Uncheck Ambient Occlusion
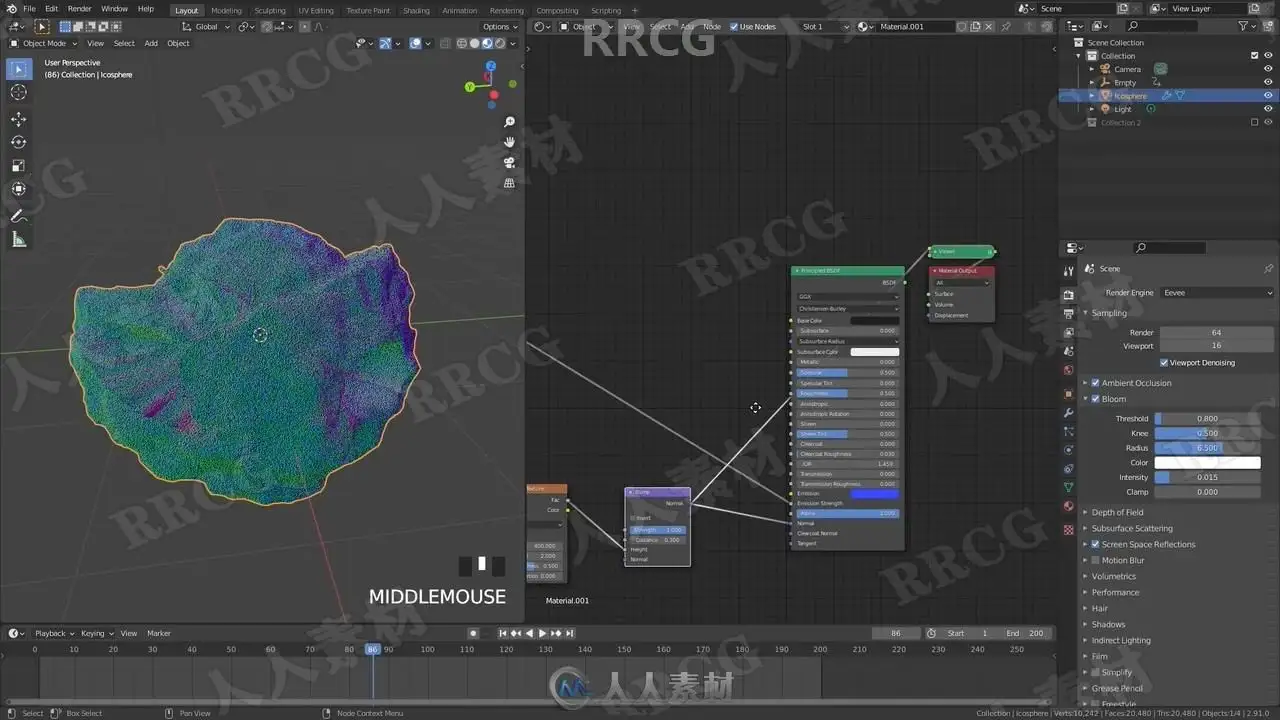 point(1095,383)
